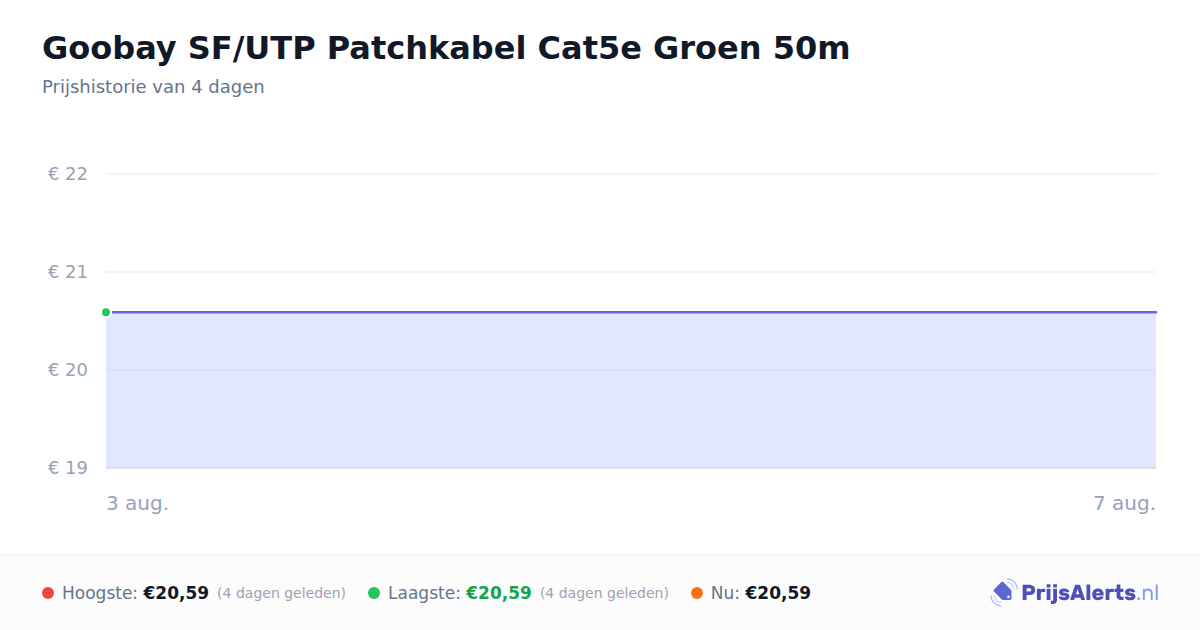
Task: Click the red Hoogste legend dot
Action: [x=48, y=593]
